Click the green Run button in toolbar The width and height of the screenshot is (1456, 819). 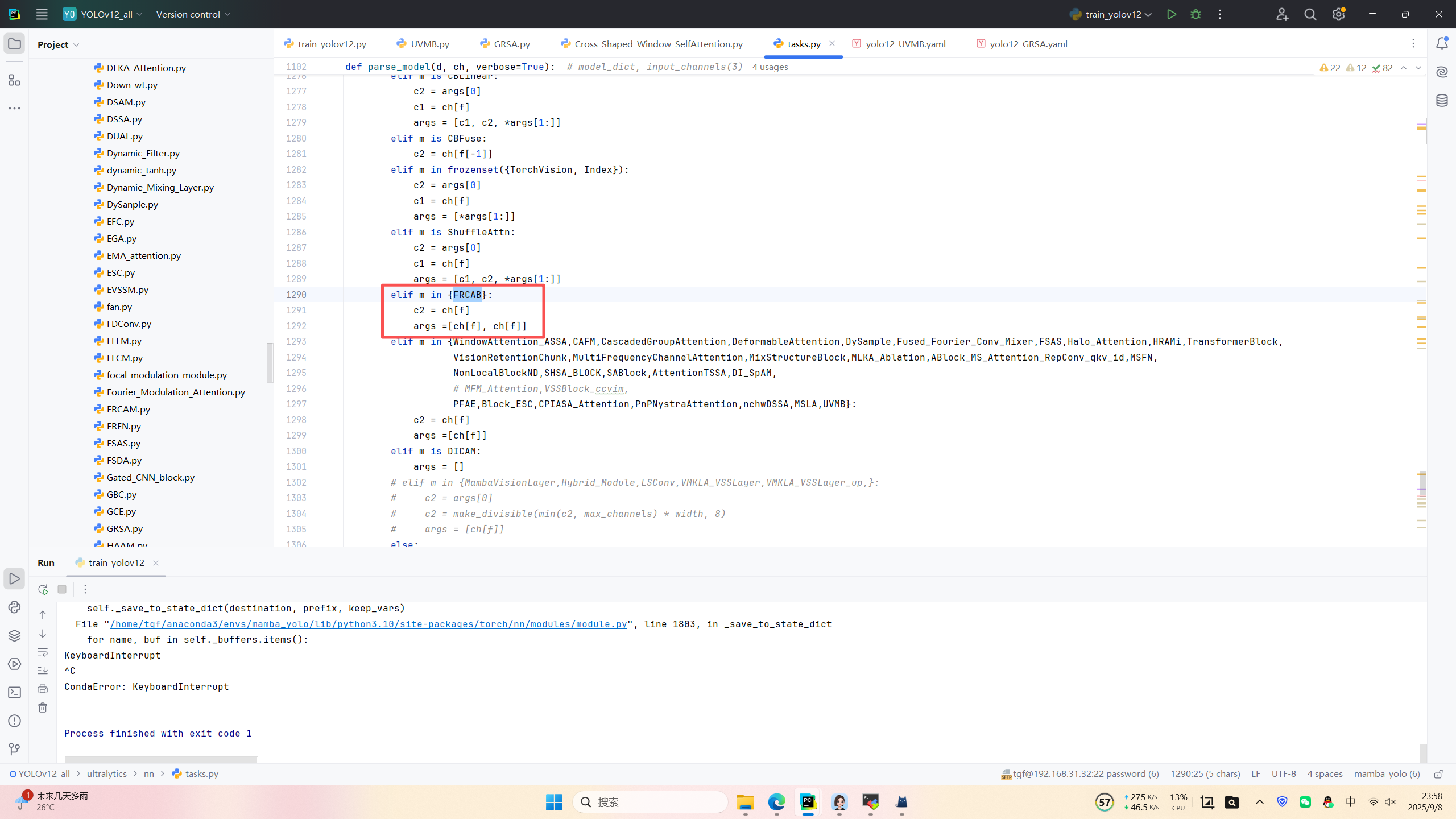[x=1171, y=14]
